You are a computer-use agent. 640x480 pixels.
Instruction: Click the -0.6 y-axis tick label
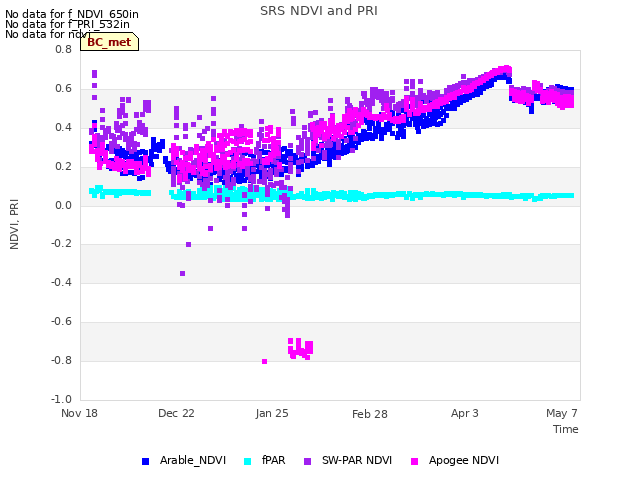[x=61, y=322]
